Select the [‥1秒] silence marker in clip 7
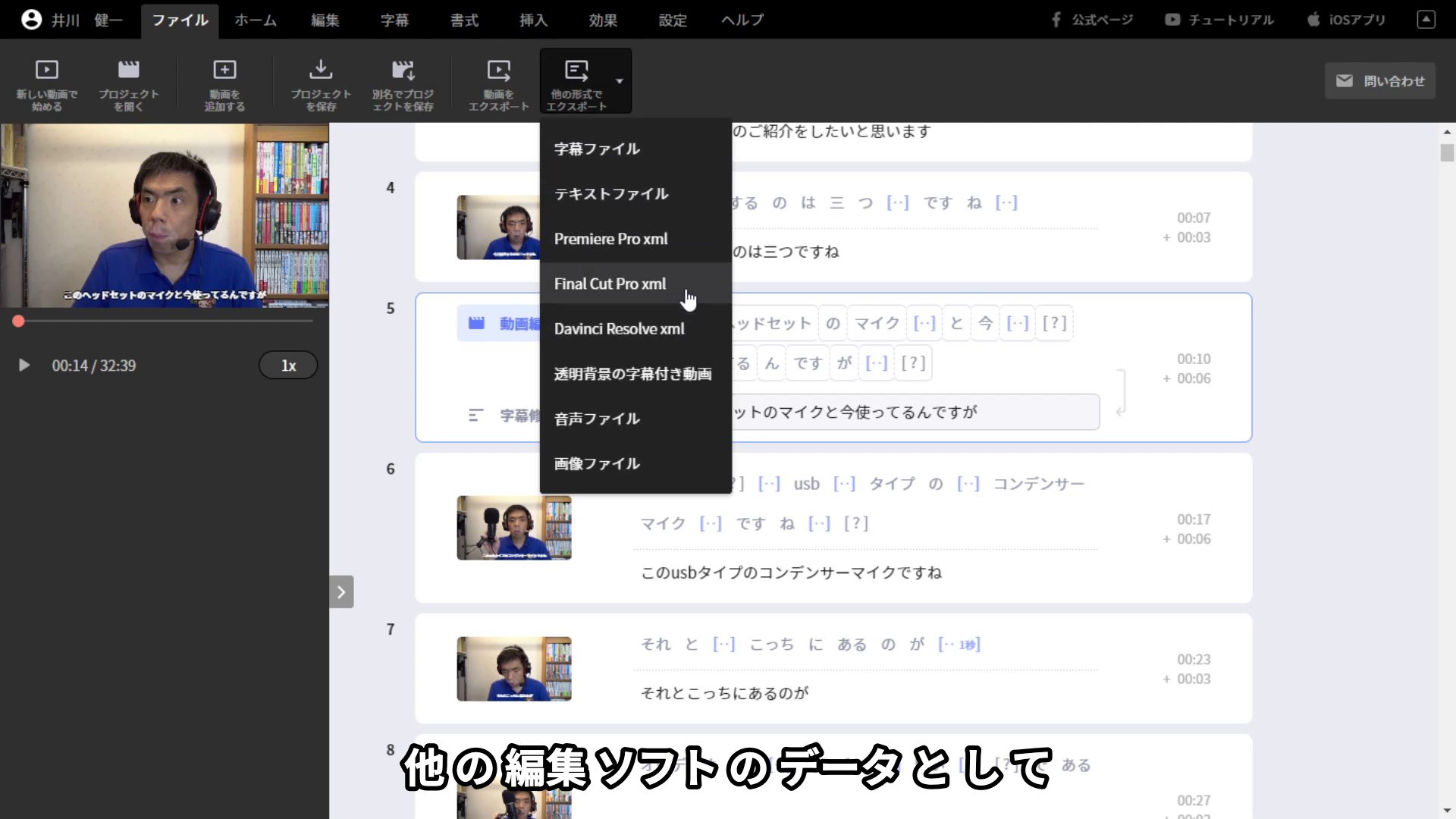 point(959,645)
